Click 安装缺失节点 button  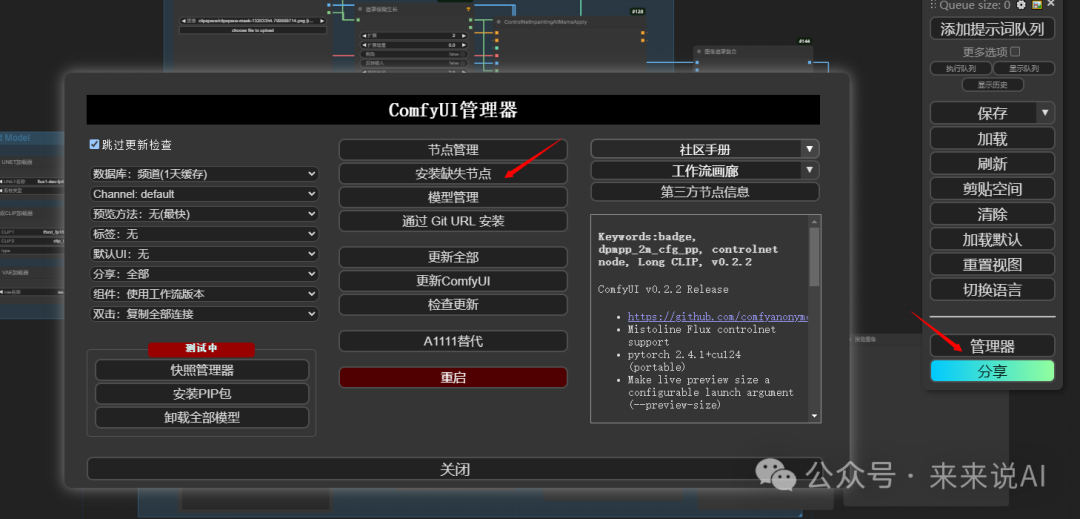453,173
